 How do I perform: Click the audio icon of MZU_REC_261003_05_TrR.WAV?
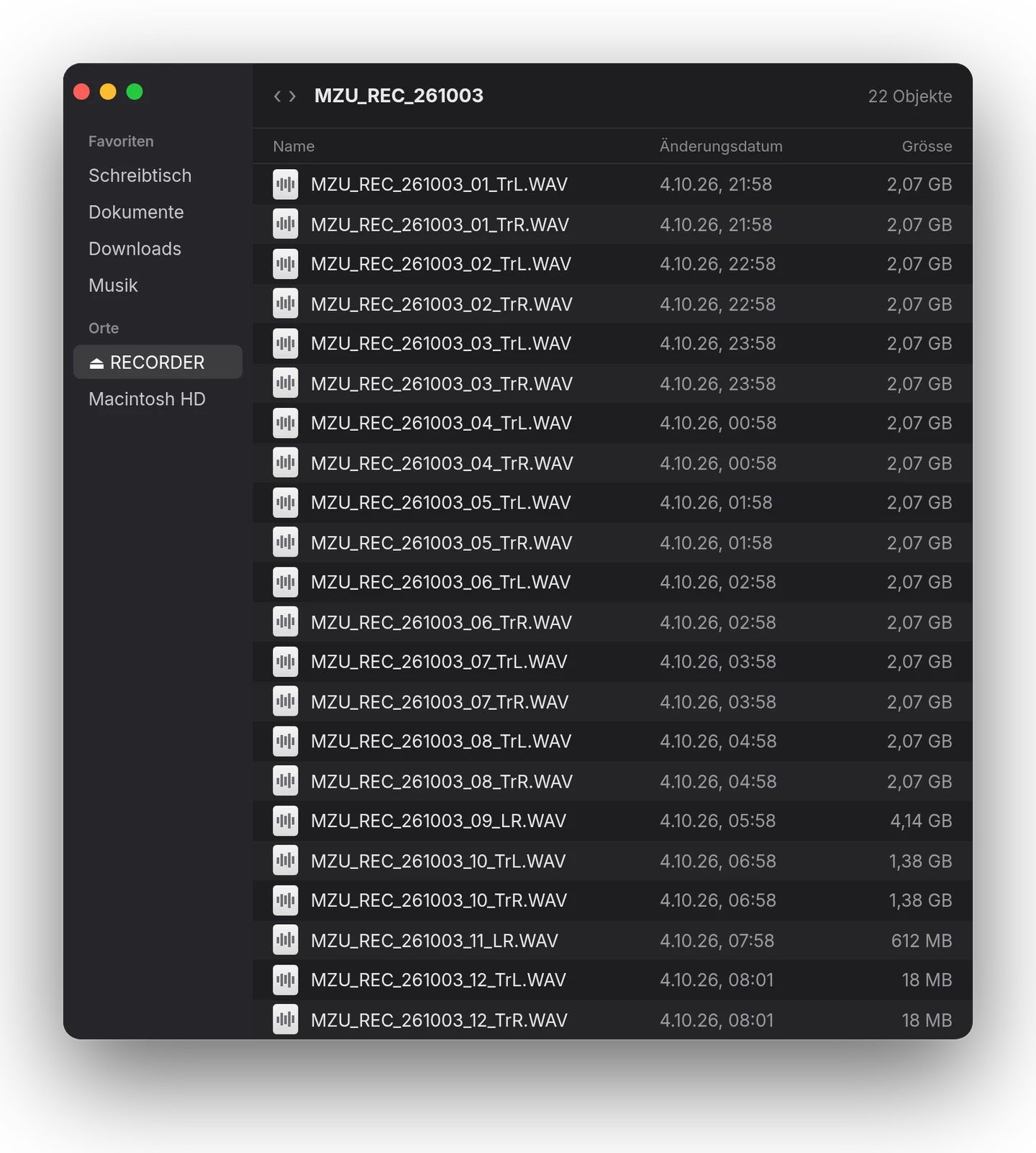[x=286, y=542]
